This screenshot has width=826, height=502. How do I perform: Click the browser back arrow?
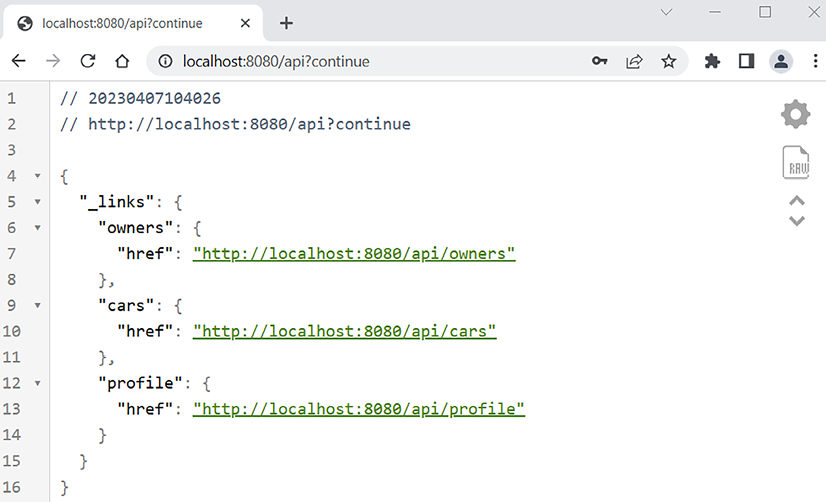pos(18,61)
